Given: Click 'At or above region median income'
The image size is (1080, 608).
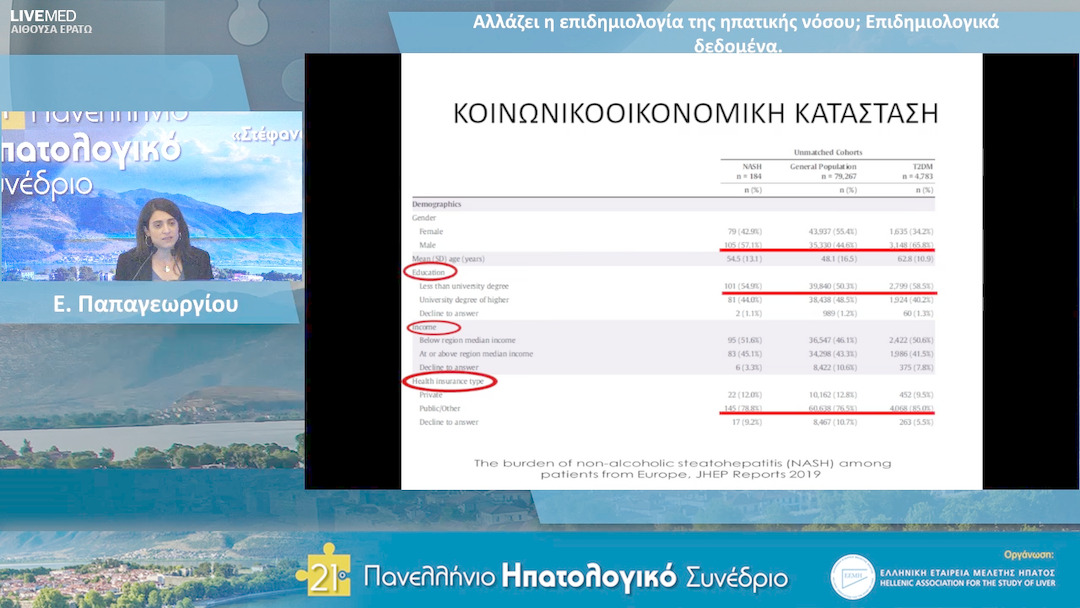Looking at the screenshot, I should click(x=476, y=354).
